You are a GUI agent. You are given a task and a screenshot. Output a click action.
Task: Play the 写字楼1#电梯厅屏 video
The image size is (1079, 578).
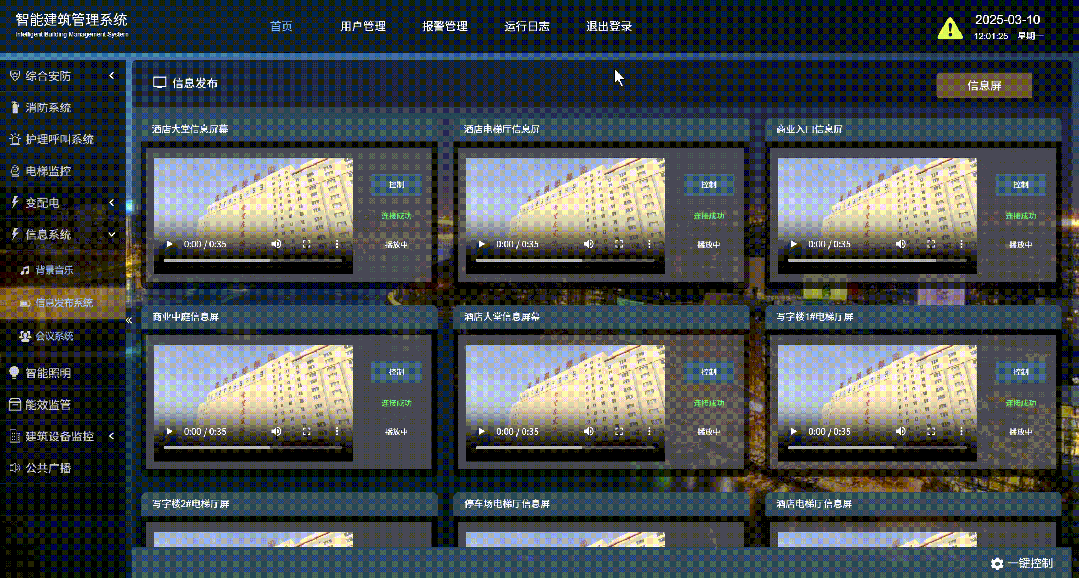[793, 431]
